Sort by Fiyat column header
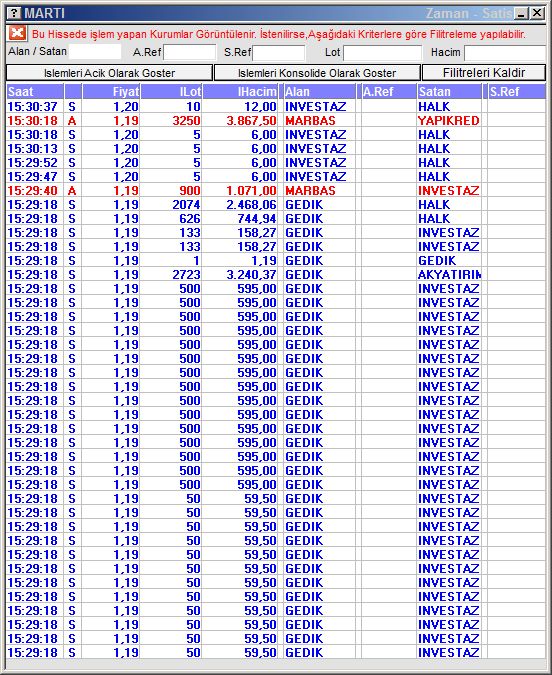The height and width of the screenshot is (675, 552). tap(111, 91)
